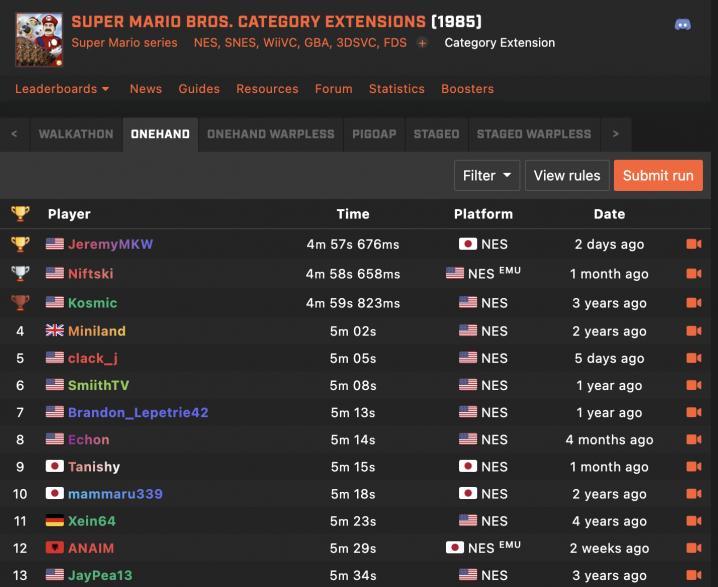This screenshot has width=718, height=587.
Task: Switch to the Walkathon category tab
Action: point(76,134)
